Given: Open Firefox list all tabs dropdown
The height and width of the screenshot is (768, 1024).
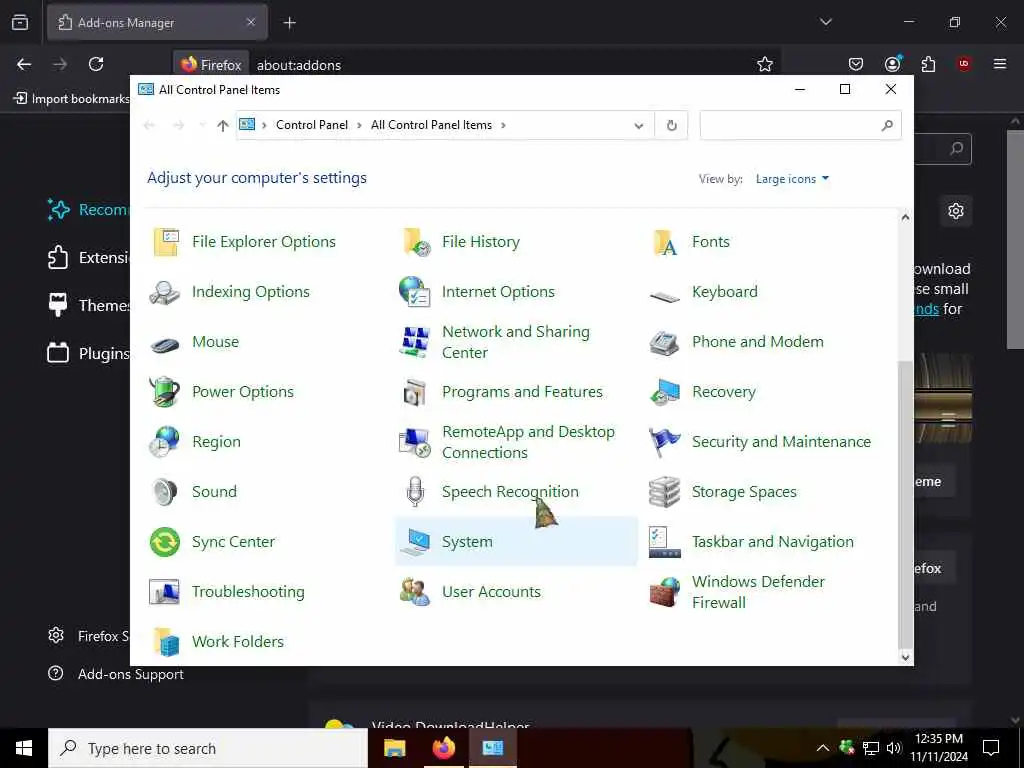Looking at the screenshot, I should (x=826, y=22).
